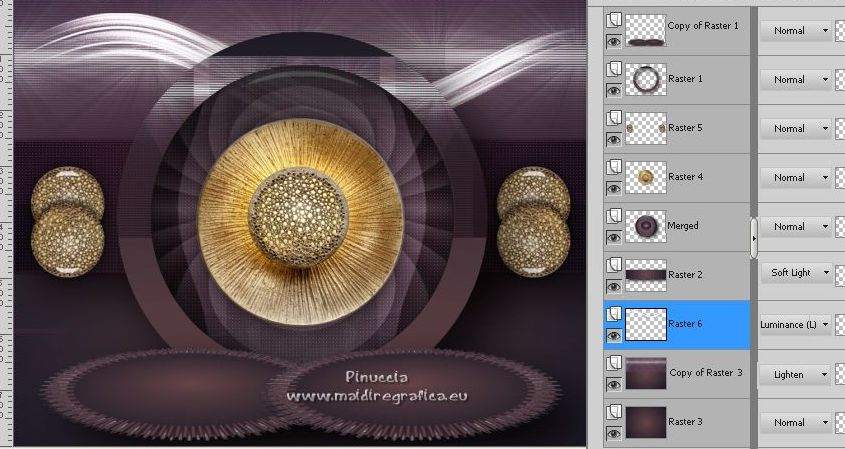Select the Copy of Raster 1 layer
Screen dimensions: 845x449
[702, 25]
